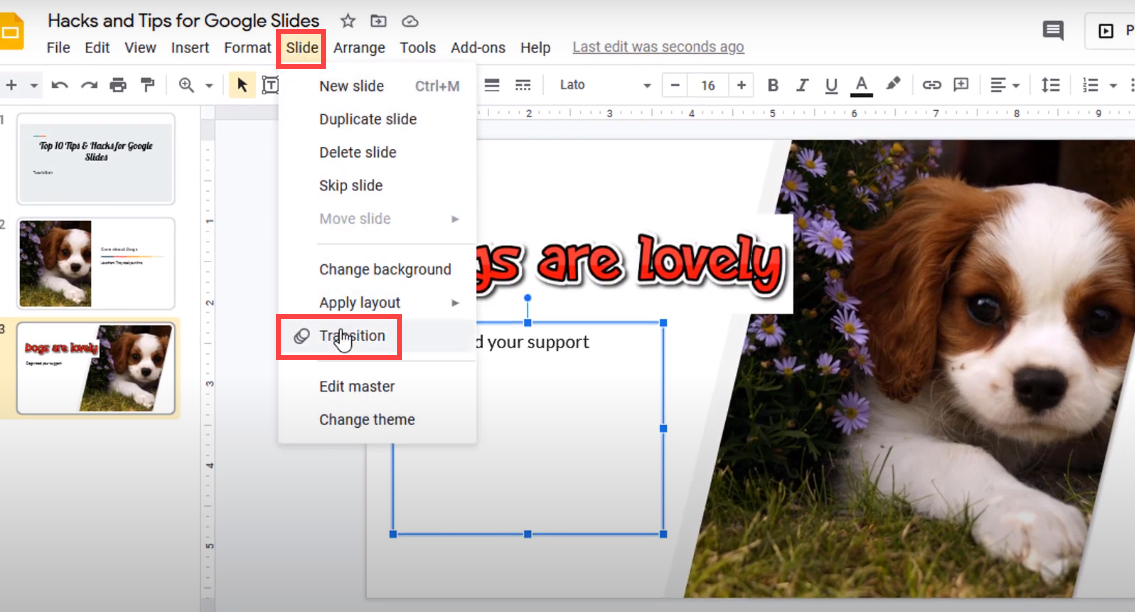Image resolution: width=1135 pixels, height=612 pixels.
Task: Add a comment with the comment icon
Action: 959,85
